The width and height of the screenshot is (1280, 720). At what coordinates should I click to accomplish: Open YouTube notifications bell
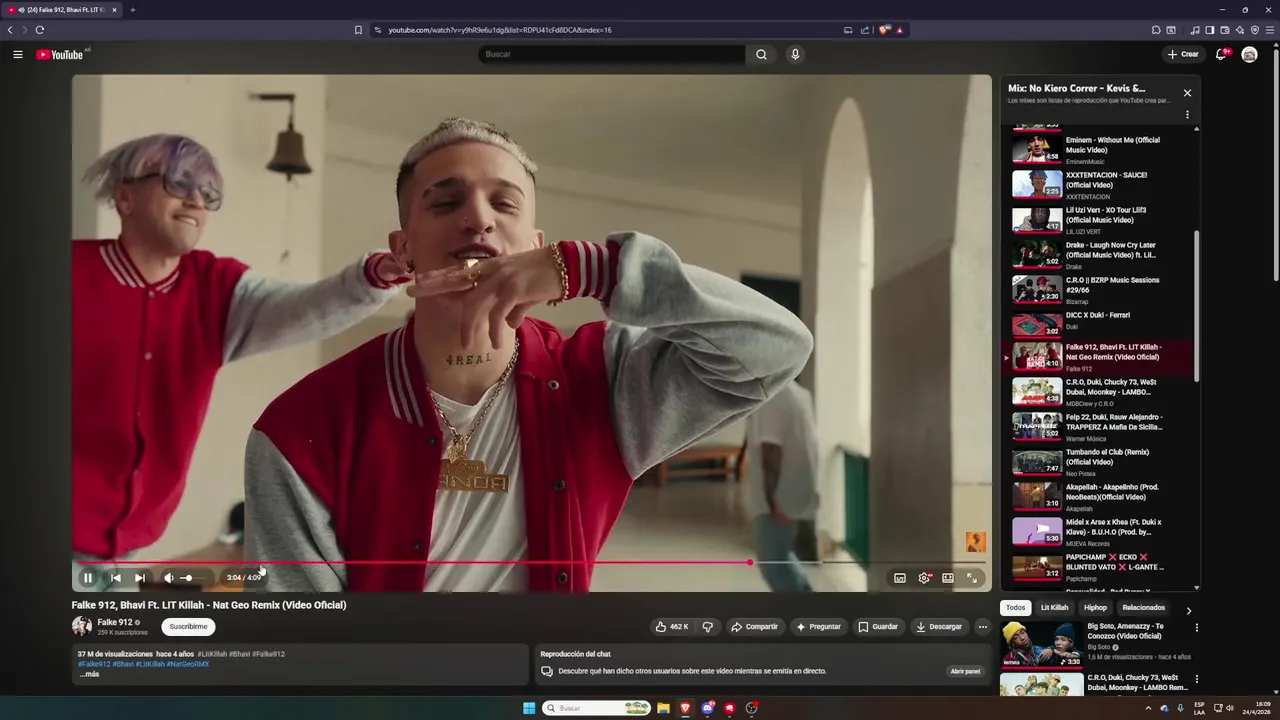click(x=1221, y=54)
